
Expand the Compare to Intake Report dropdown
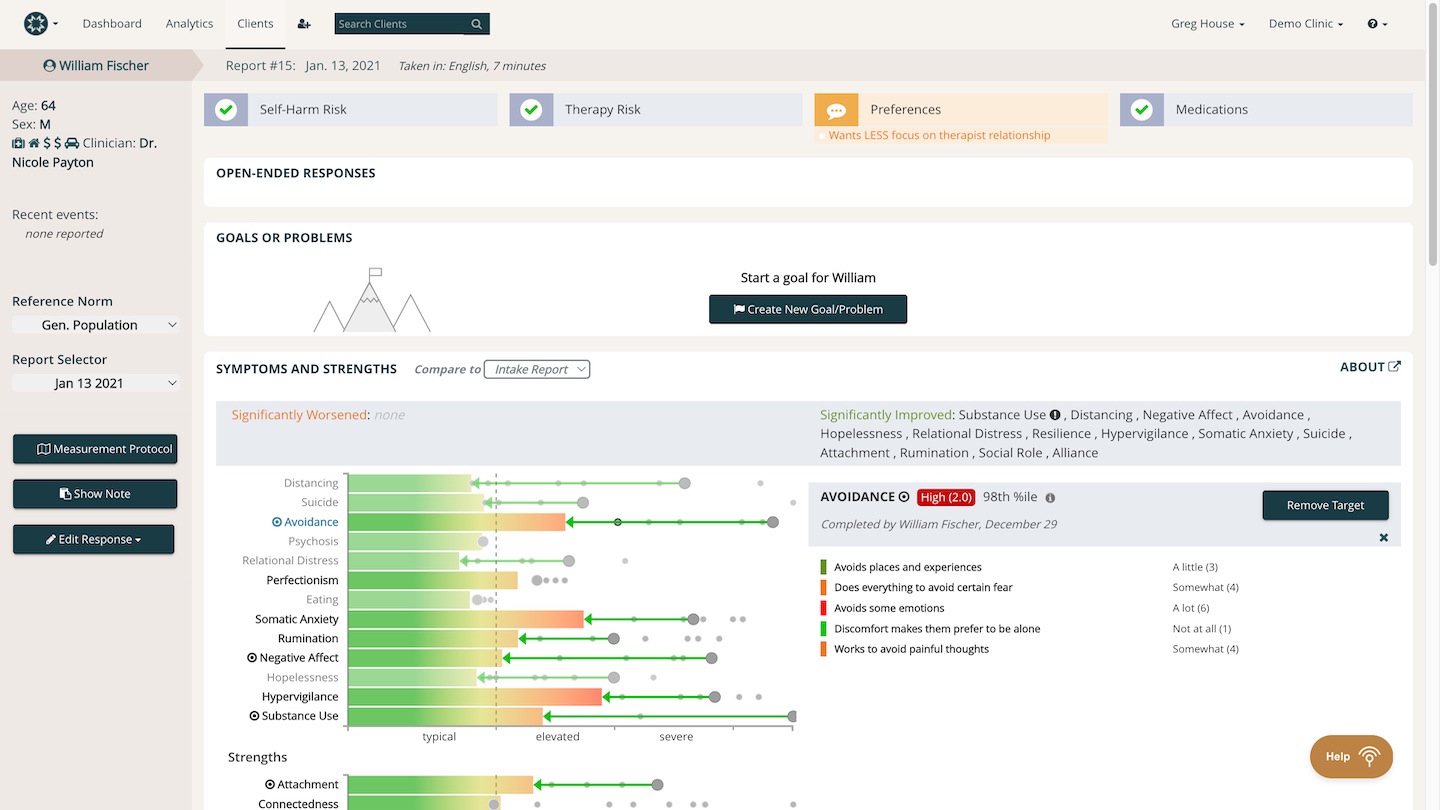pyautogui.click(x=537, y=370)
